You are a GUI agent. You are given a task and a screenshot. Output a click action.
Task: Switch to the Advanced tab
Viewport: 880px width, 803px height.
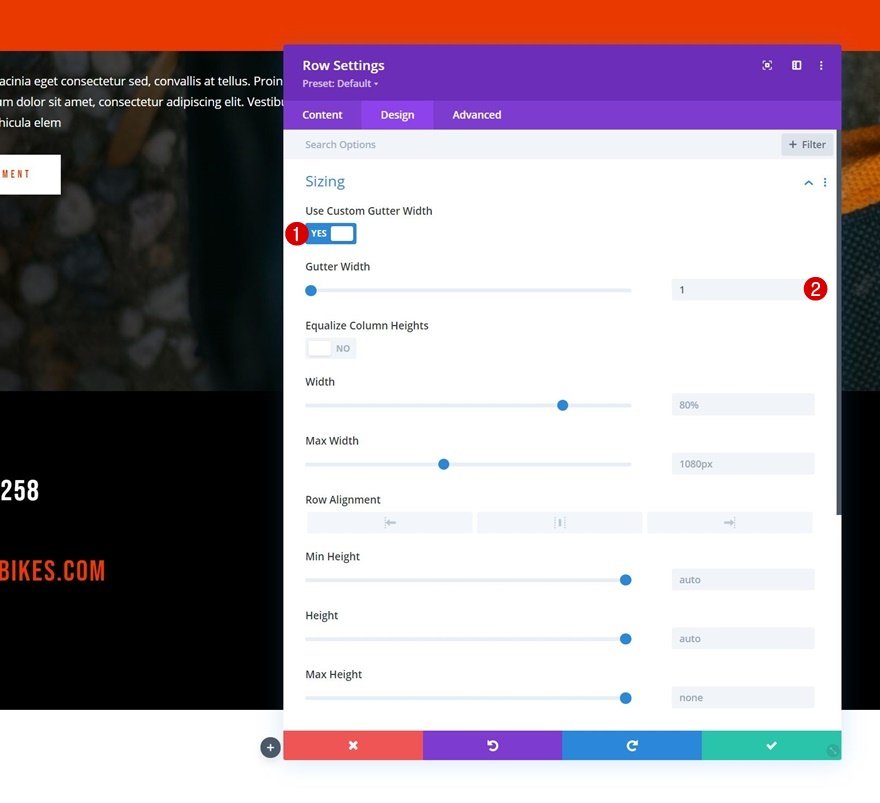(476, 115)
